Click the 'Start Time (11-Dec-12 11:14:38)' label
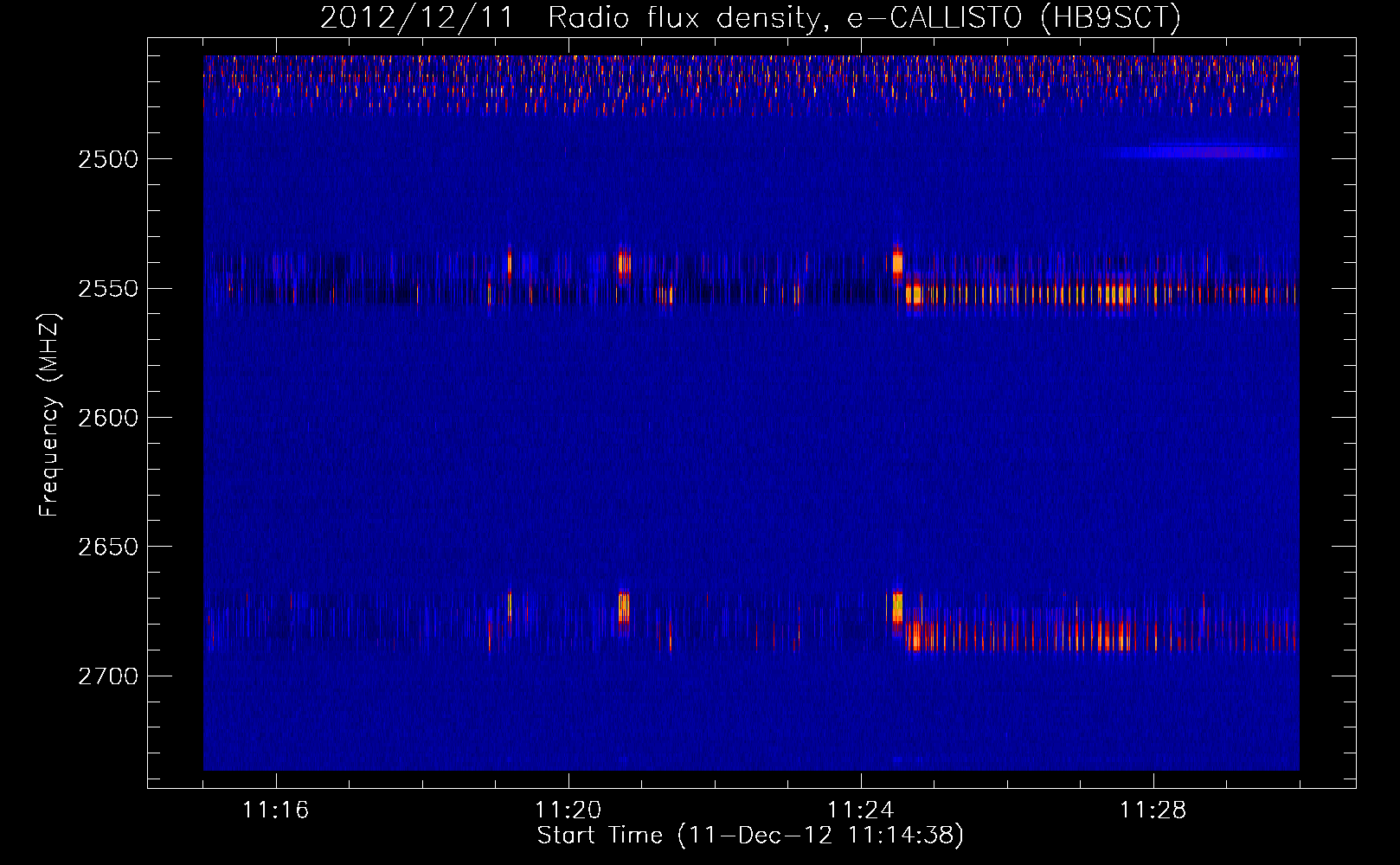 point(750,836)
